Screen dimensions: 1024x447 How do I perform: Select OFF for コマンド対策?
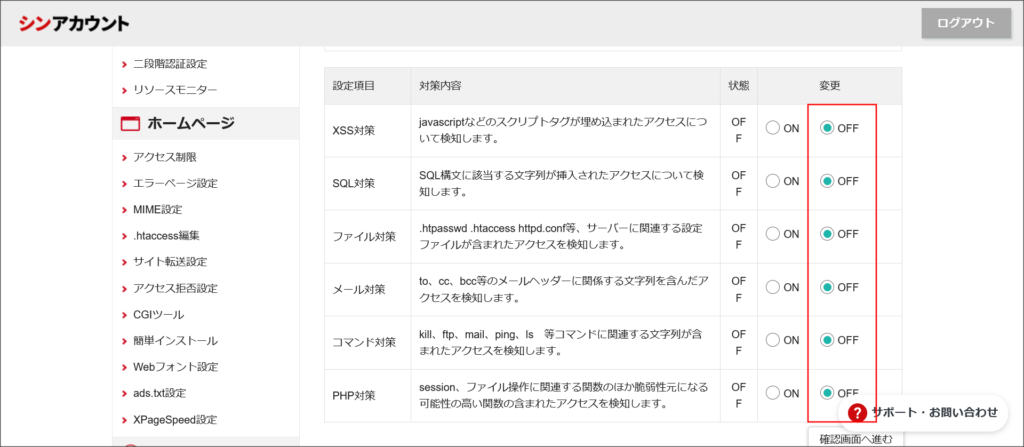point(827,340)
